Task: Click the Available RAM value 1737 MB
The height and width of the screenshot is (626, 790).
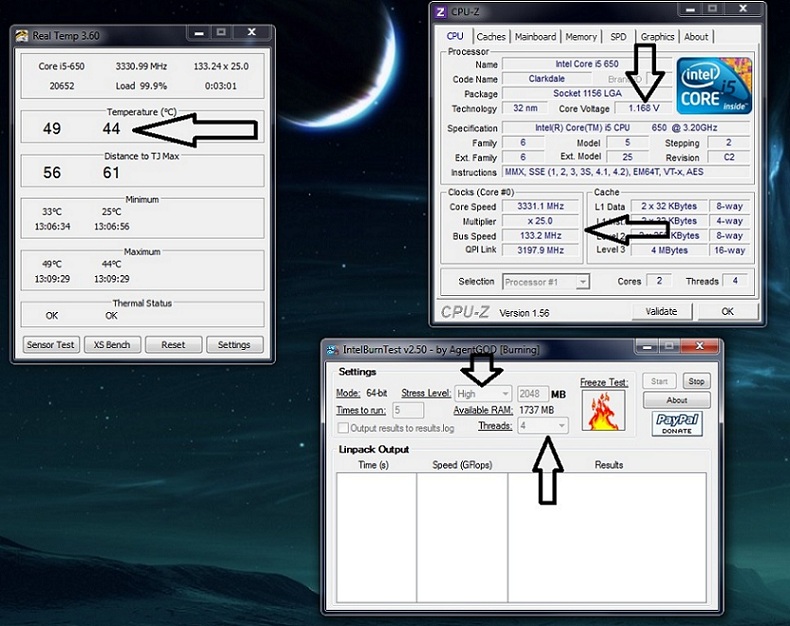Action: (x=537, y=410)
